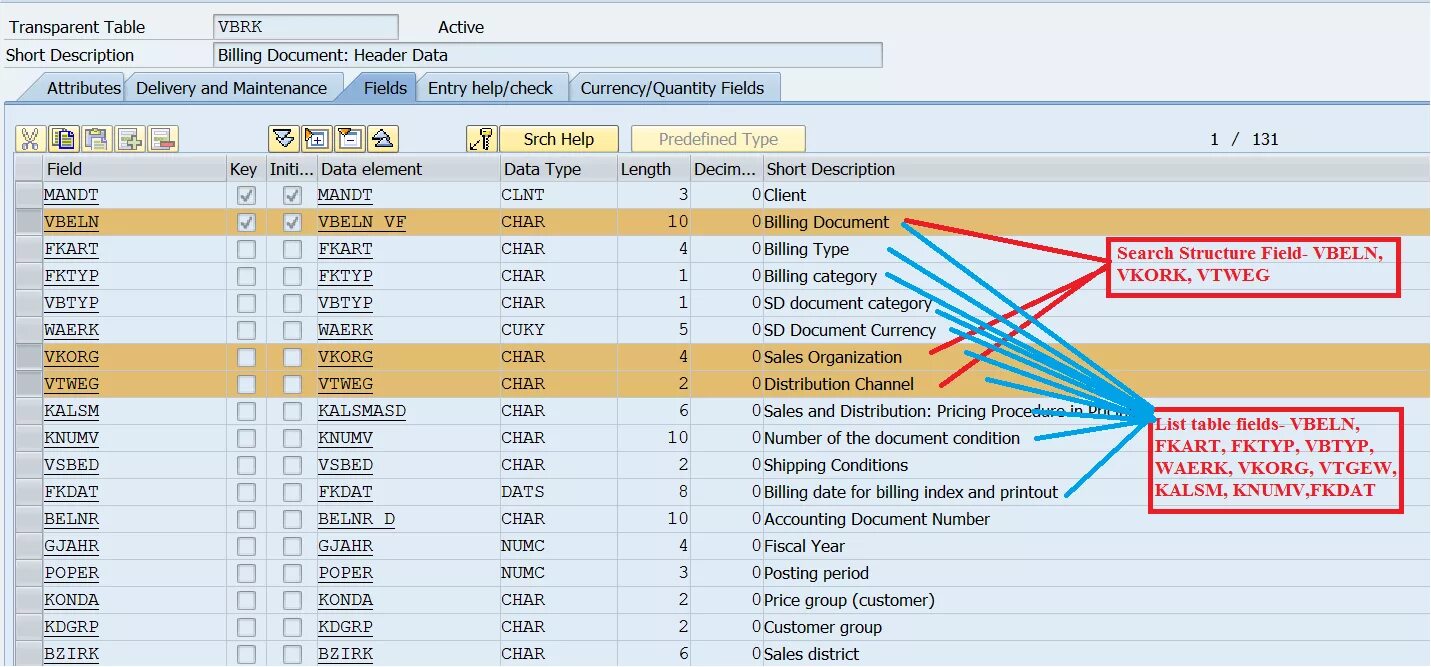
Task: Click the key-shaped search help assignment icon
Action: tap(483, 138)
